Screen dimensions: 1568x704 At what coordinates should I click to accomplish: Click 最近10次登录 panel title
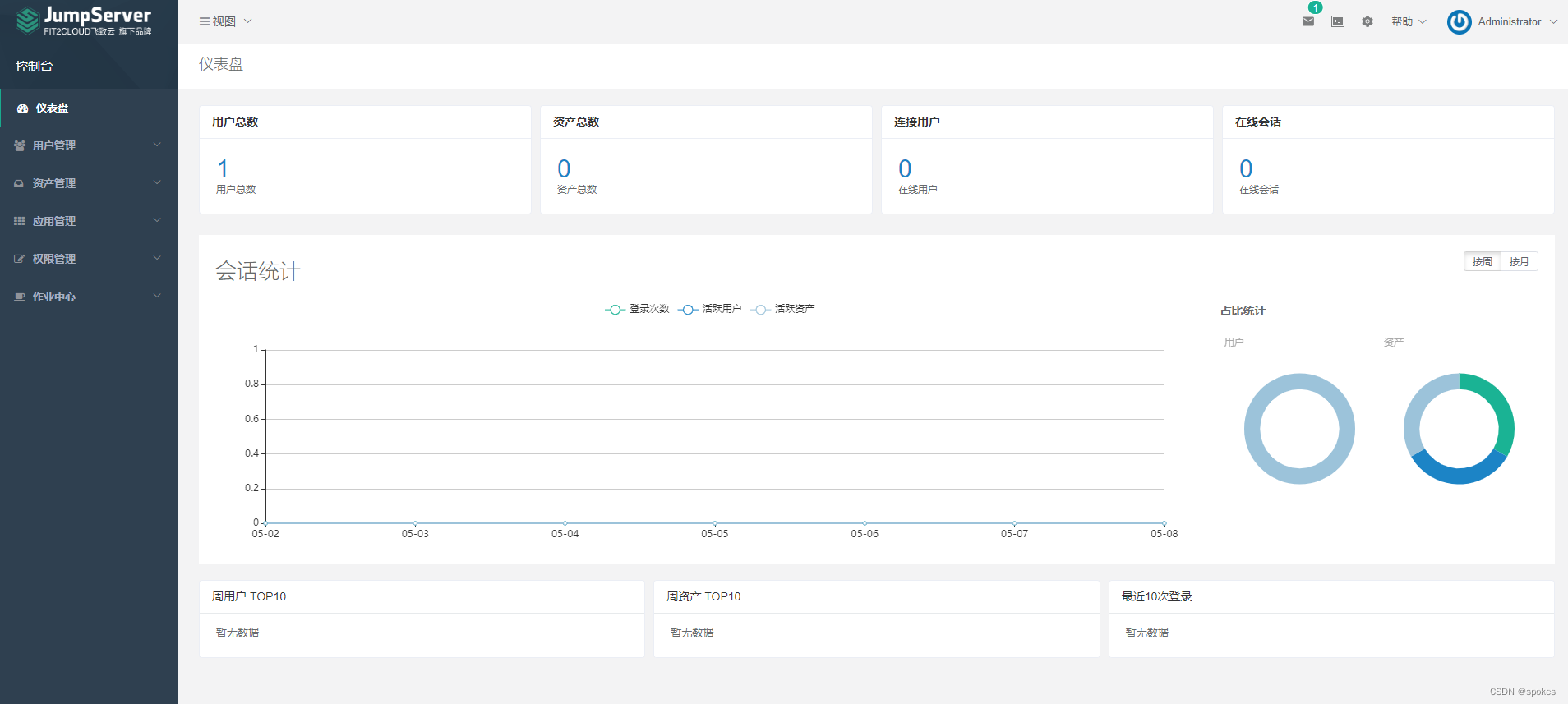pos(1156,596)
